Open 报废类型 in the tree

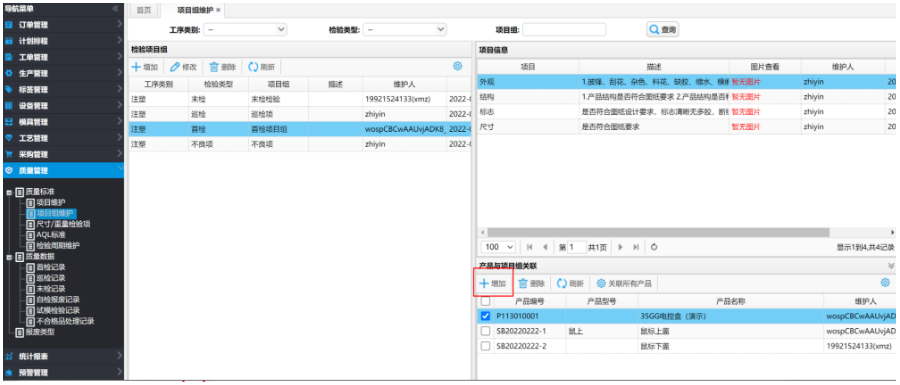tap(40, 332)
